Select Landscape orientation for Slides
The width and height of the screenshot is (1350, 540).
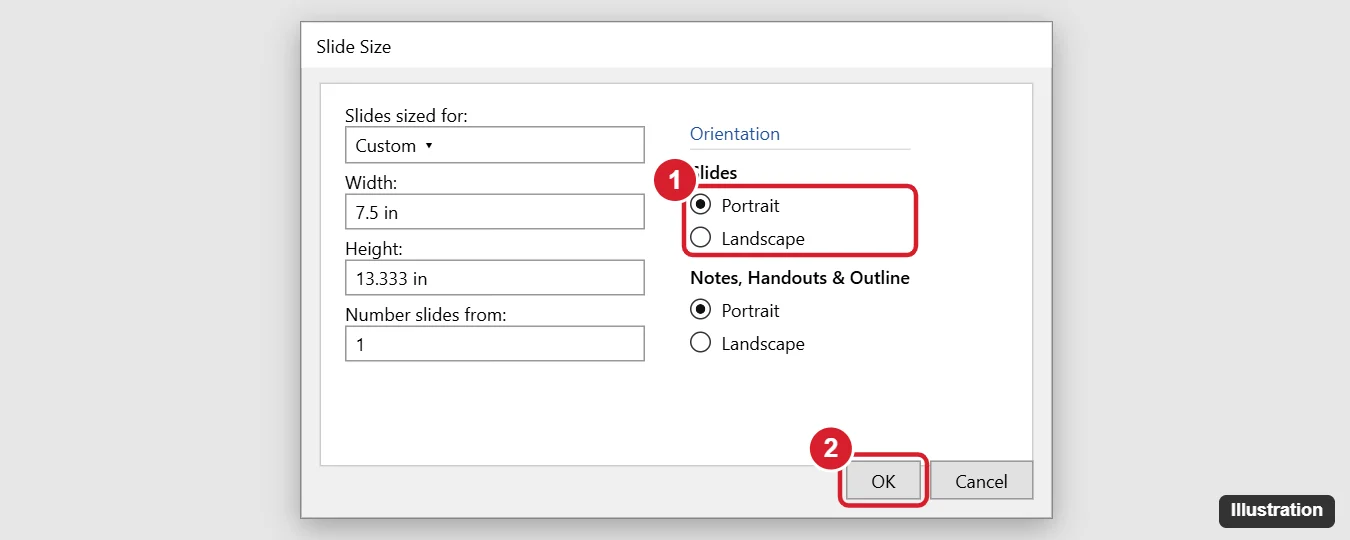coord(701,238)
